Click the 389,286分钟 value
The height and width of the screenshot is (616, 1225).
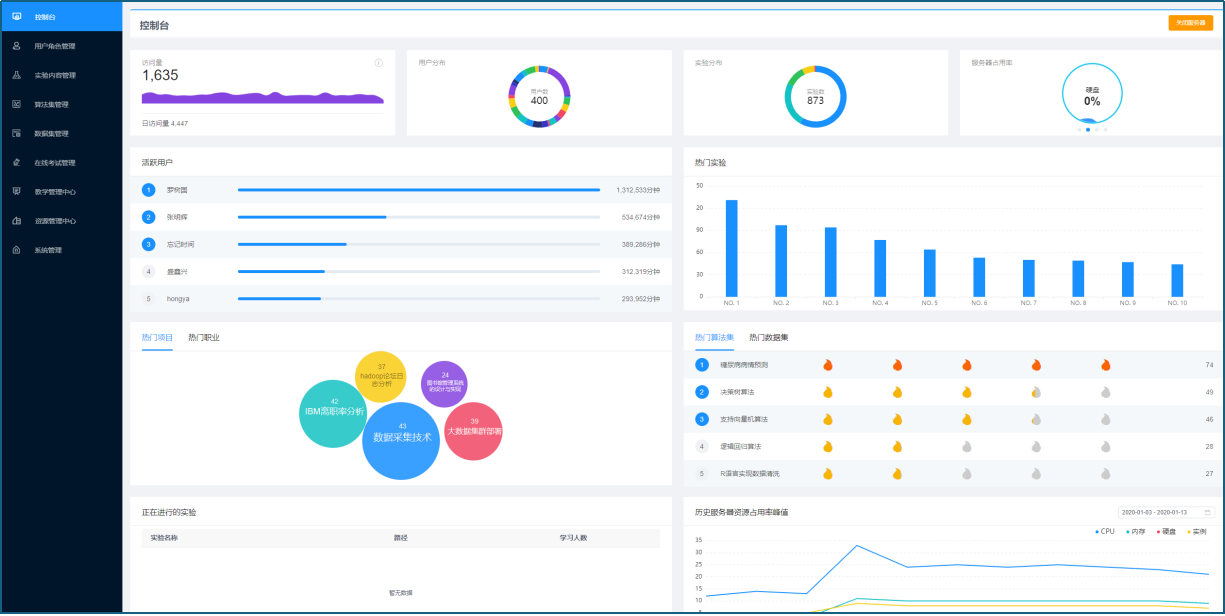tap(641, 244)
